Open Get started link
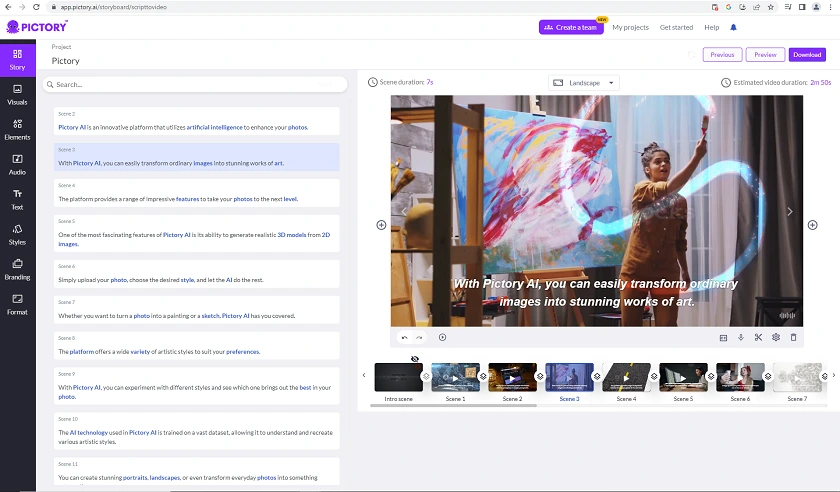 click(x=676, y=27)
